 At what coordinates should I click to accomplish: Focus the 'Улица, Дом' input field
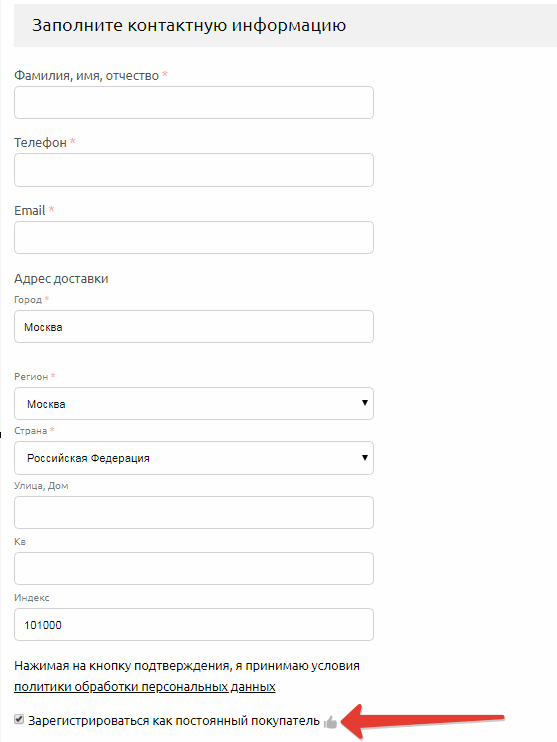click(x=194, y=512)
